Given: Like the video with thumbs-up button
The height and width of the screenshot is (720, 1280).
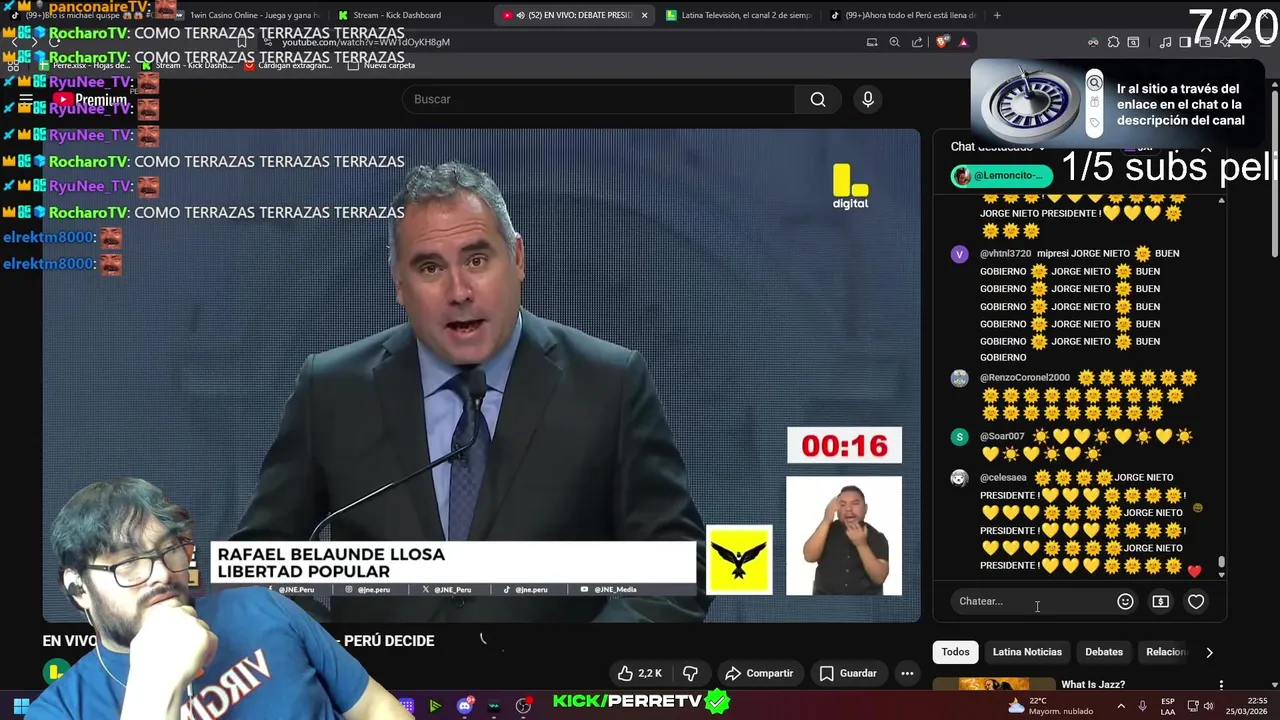Looking at the screenshot, I should (639, 673).
